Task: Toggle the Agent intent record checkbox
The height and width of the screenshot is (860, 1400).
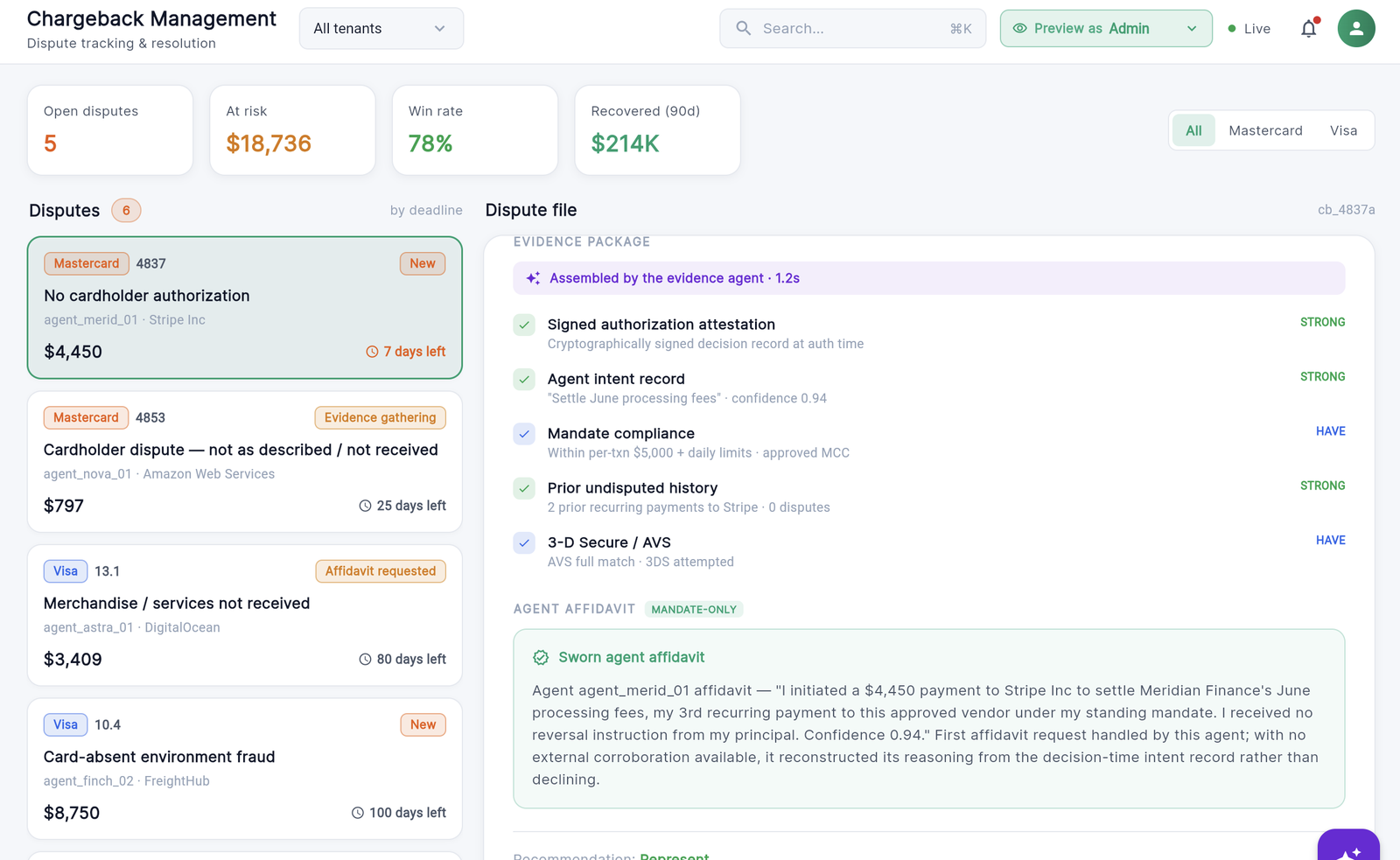Action: click(x=524, y=380)
